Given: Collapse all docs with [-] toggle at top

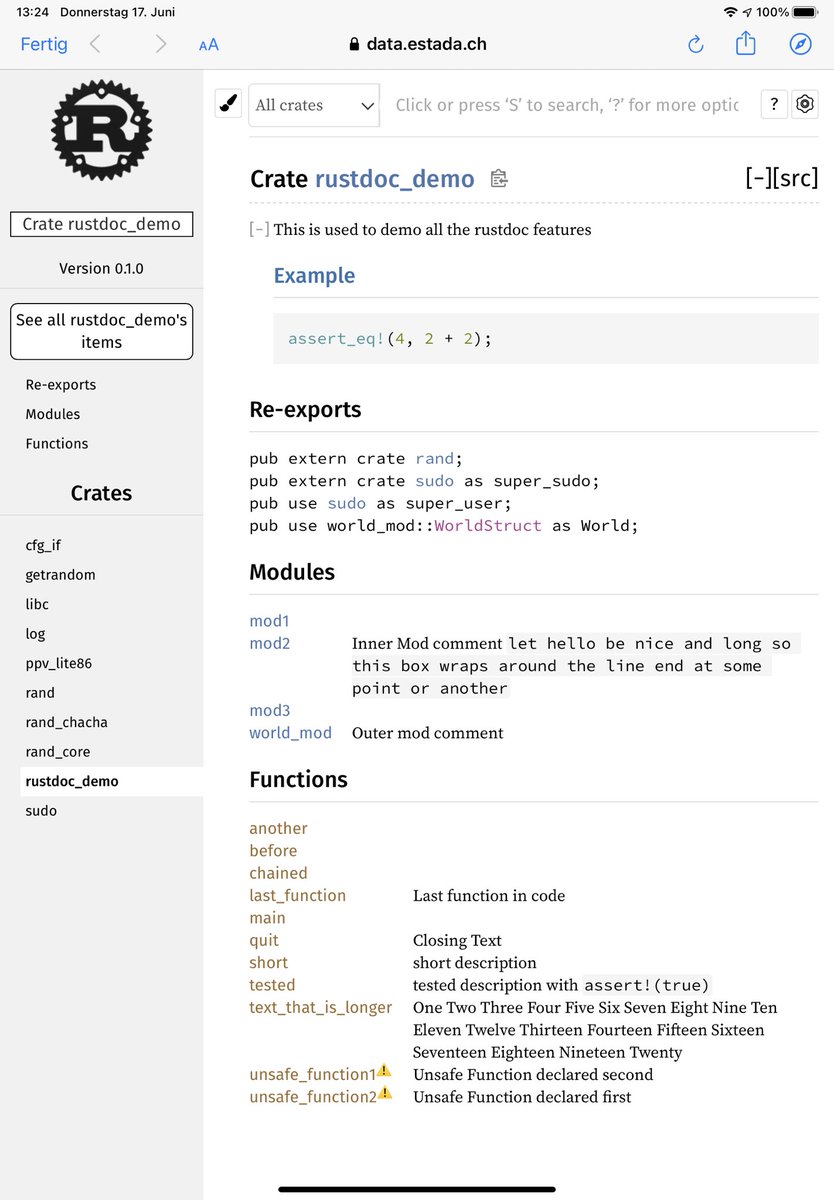Looking at the screenshot, I should 759,178.
